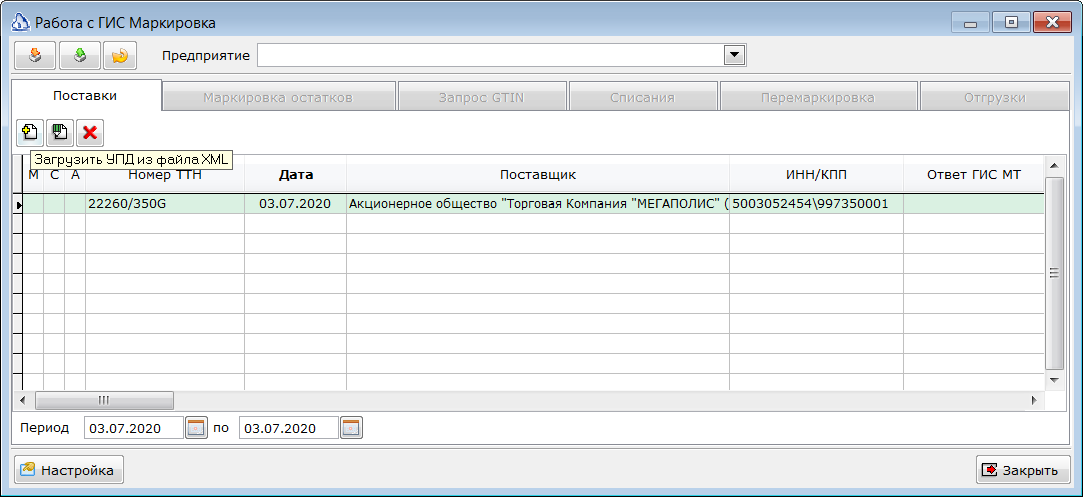1083x497 pixels.
Task: Click the vertical scrollbar up arrow
Action: point(1054,166)
